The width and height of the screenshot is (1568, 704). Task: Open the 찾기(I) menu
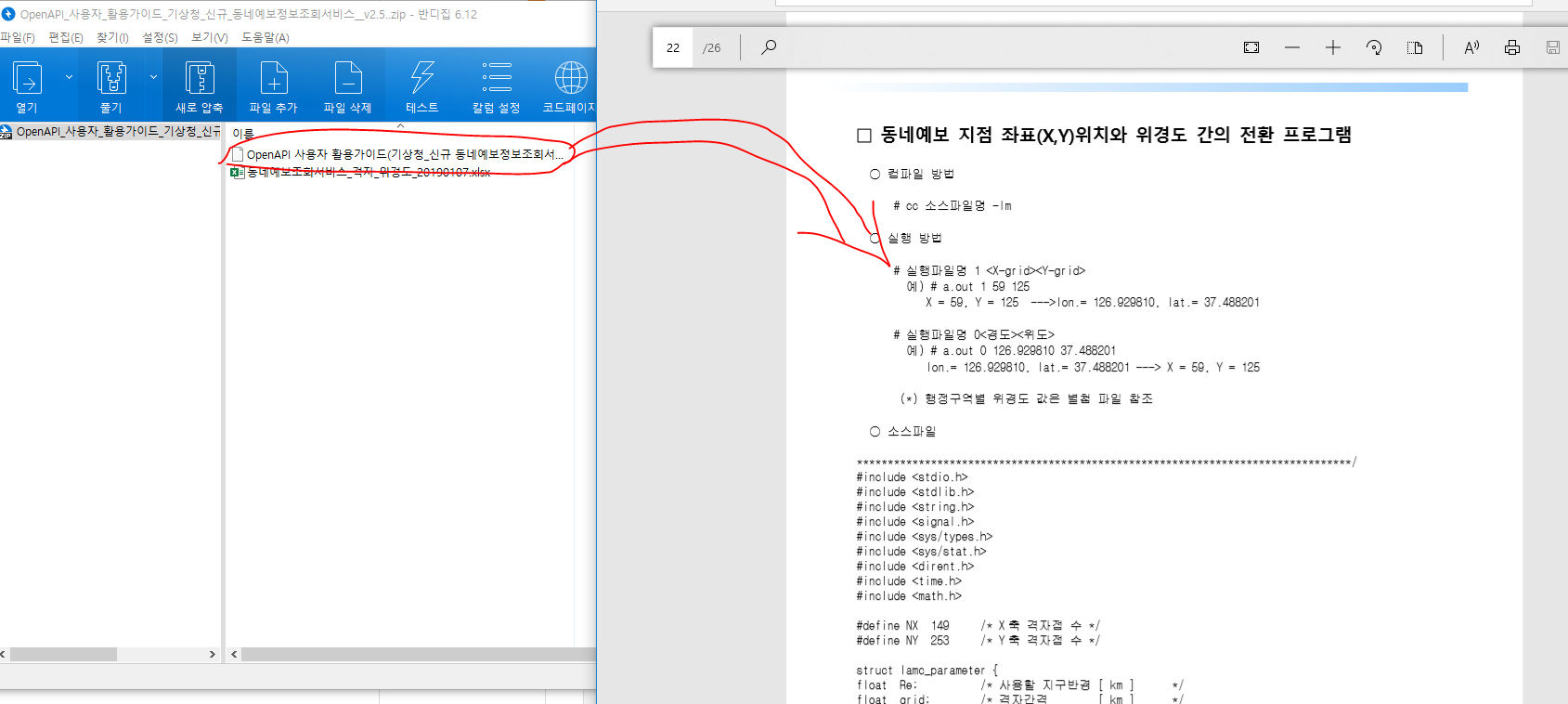point(112,38)
